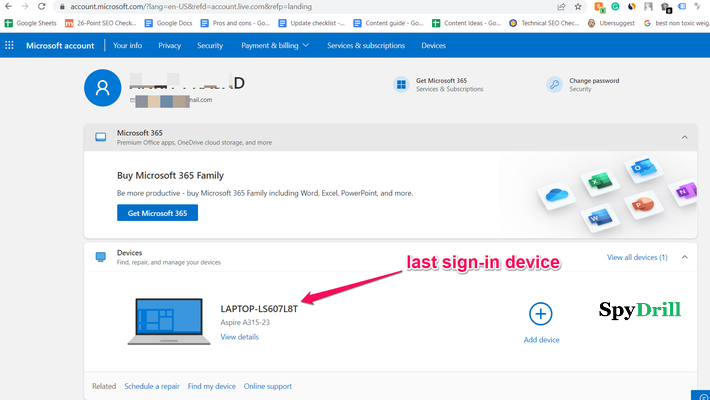The image size is (710, 400).
Task: Collapse the Devices section chevron
Action: (684, 257)
